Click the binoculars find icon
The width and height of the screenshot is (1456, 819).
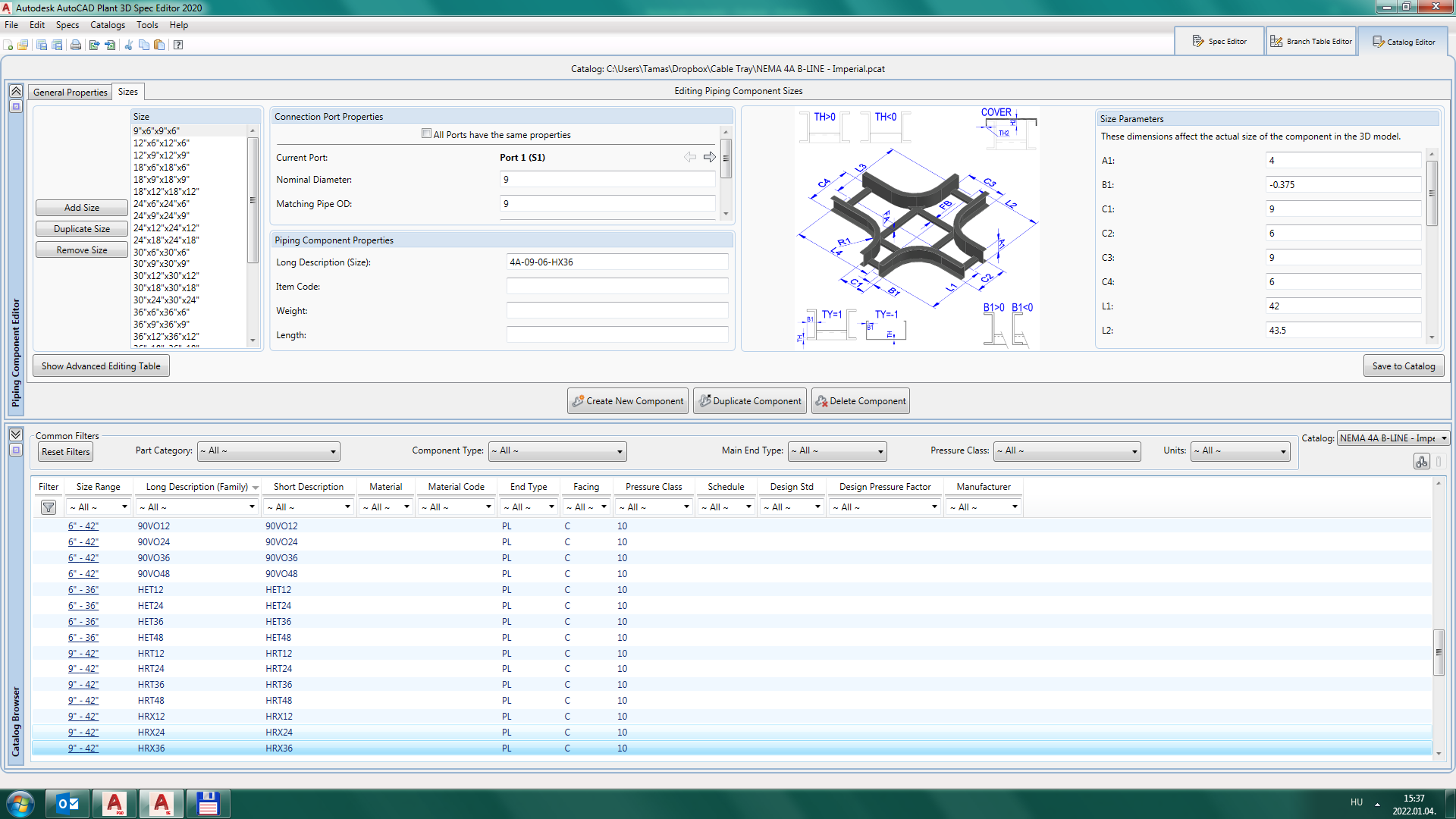(x=1421, y=461)
